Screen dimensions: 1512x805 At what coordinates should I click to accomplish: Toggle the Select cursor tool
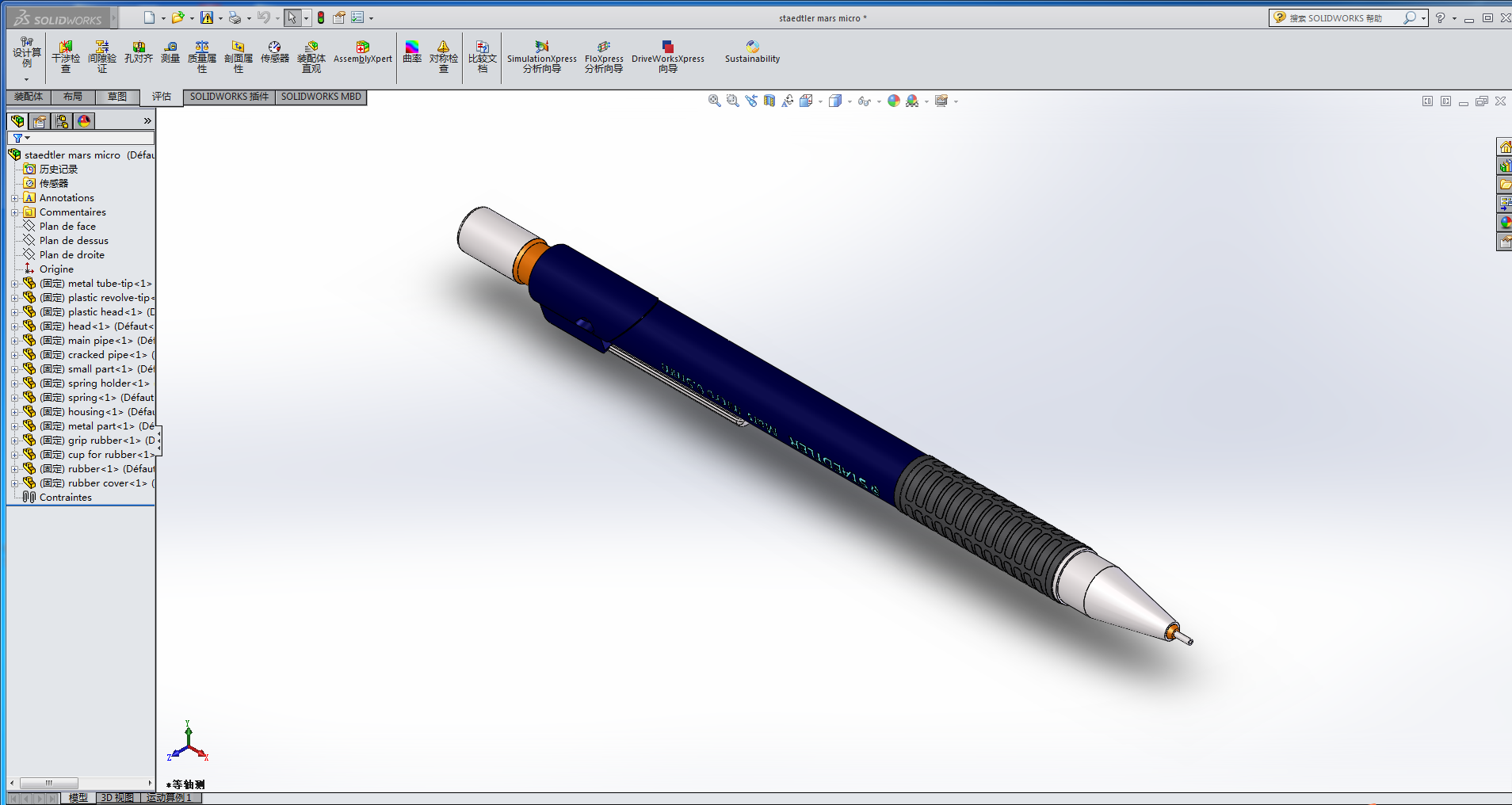(x=292, y=17)
